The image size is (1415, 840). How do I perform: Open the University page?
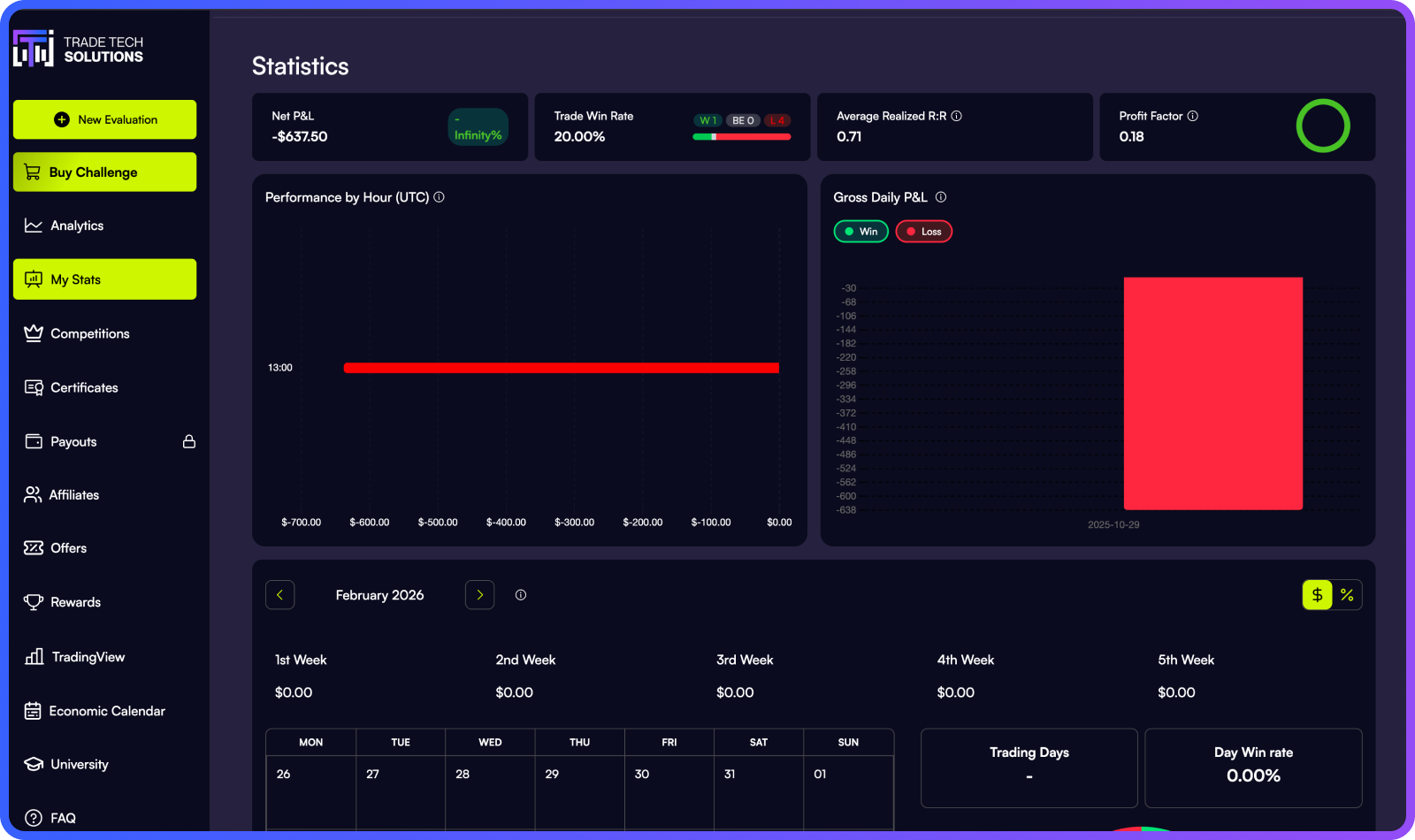click(80, 764)
